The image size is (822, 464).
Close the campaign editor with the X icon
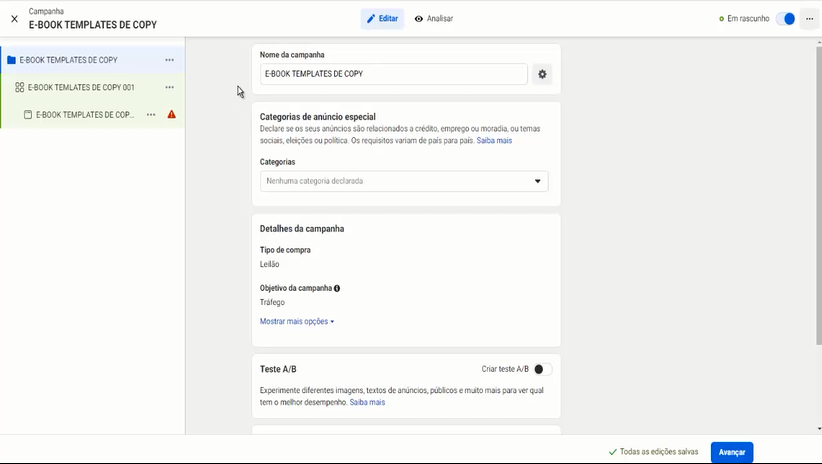14,18
